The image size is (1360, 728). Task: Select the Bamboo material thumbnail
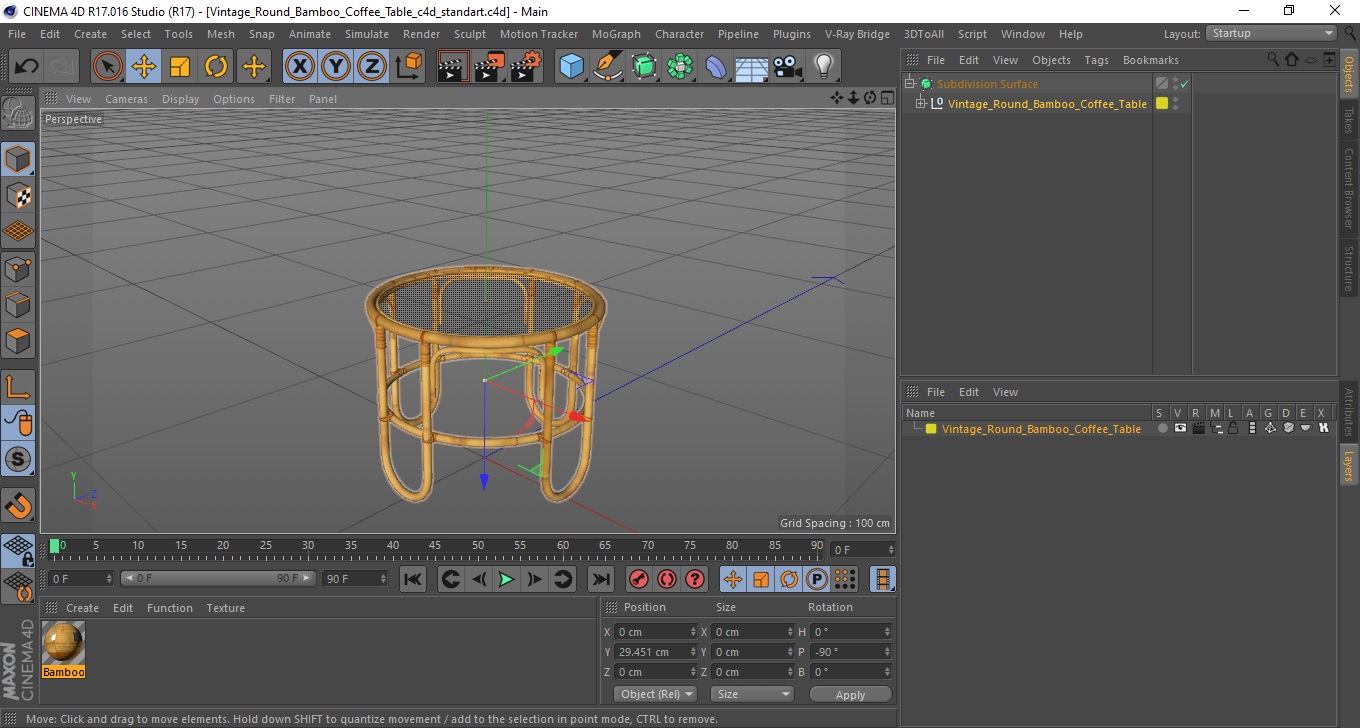pyautogui.click(x=63, y=642)
